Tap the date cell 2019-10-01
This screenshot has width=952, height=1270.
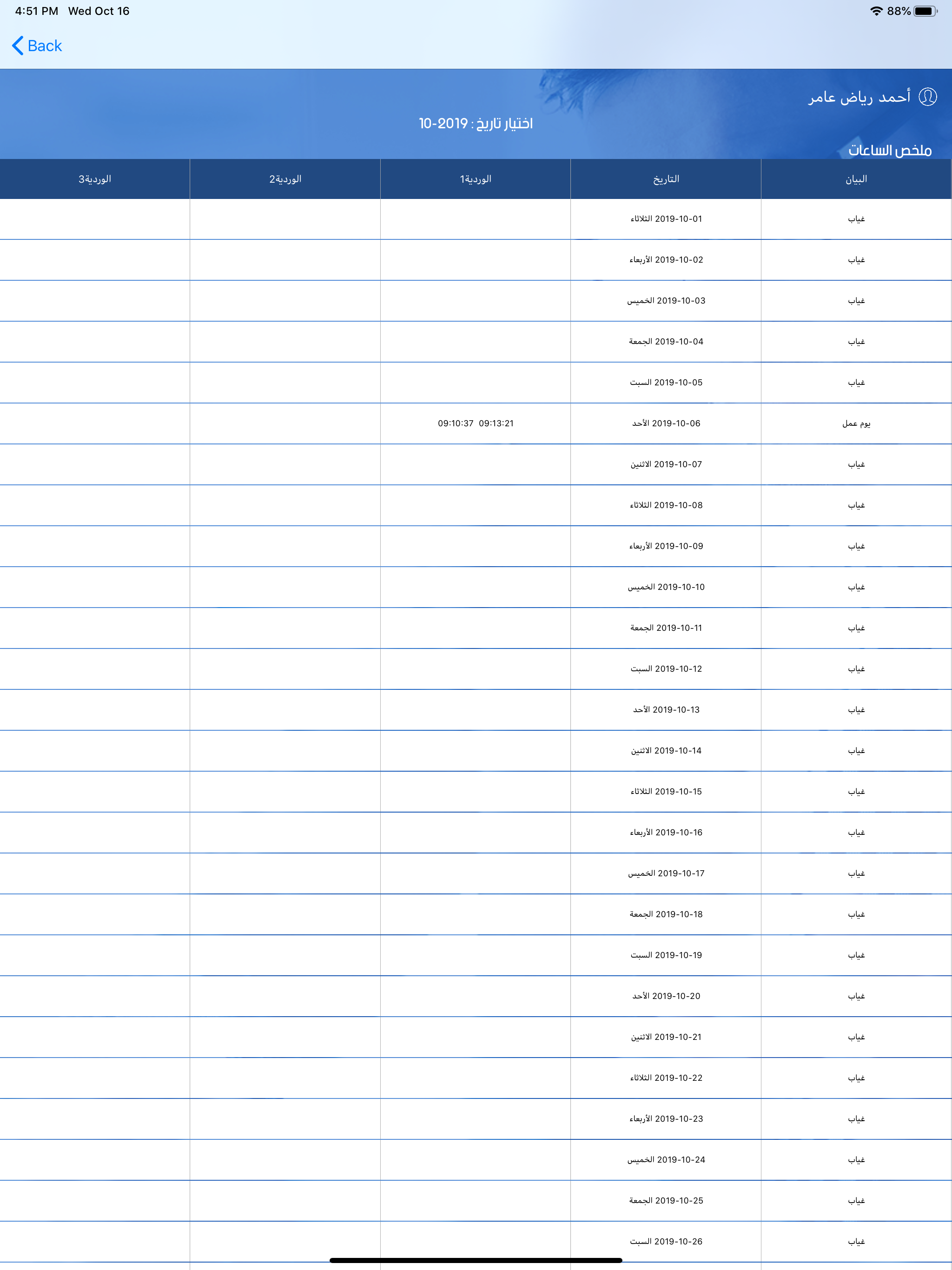(x=666, y=219)
